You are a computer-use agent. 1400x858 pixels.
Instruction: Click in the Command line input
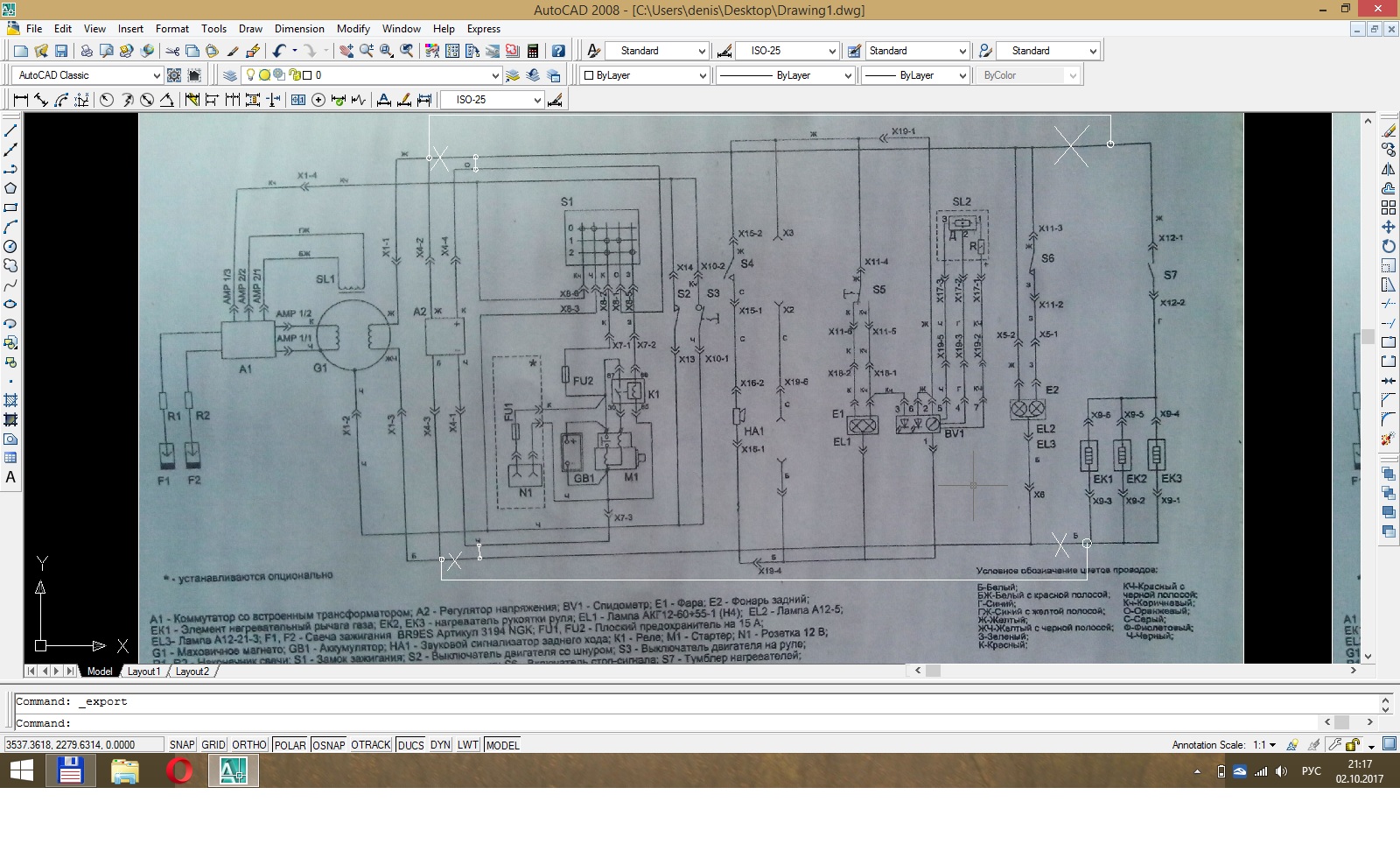(x=665, y=723)
